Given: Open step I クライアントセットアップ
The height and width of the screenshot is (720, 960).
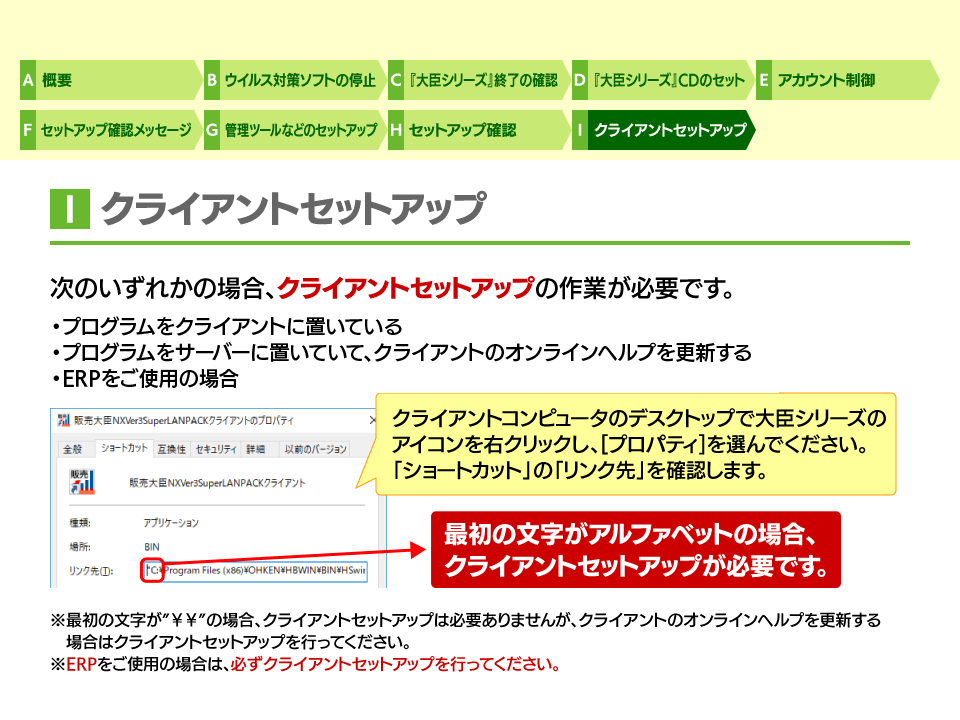Looking at the screenshot, I should (663, 130).
